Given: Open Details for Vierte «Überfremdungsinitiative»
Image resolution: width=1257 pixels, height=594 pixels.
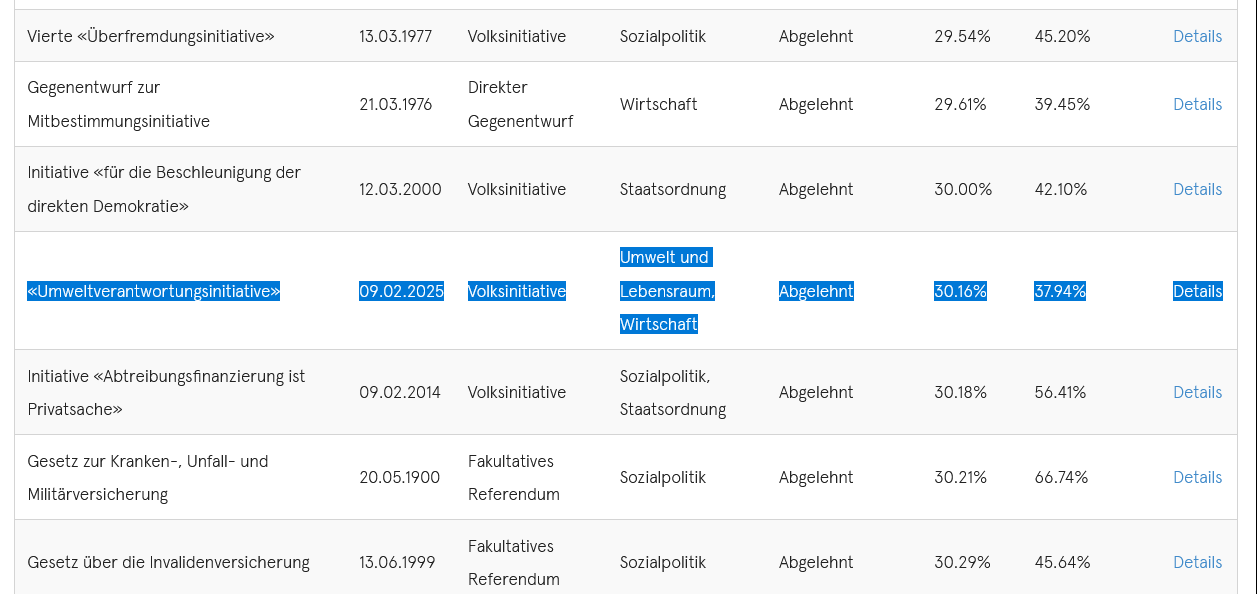Looking at the screenshot, I should point(1197,36).
